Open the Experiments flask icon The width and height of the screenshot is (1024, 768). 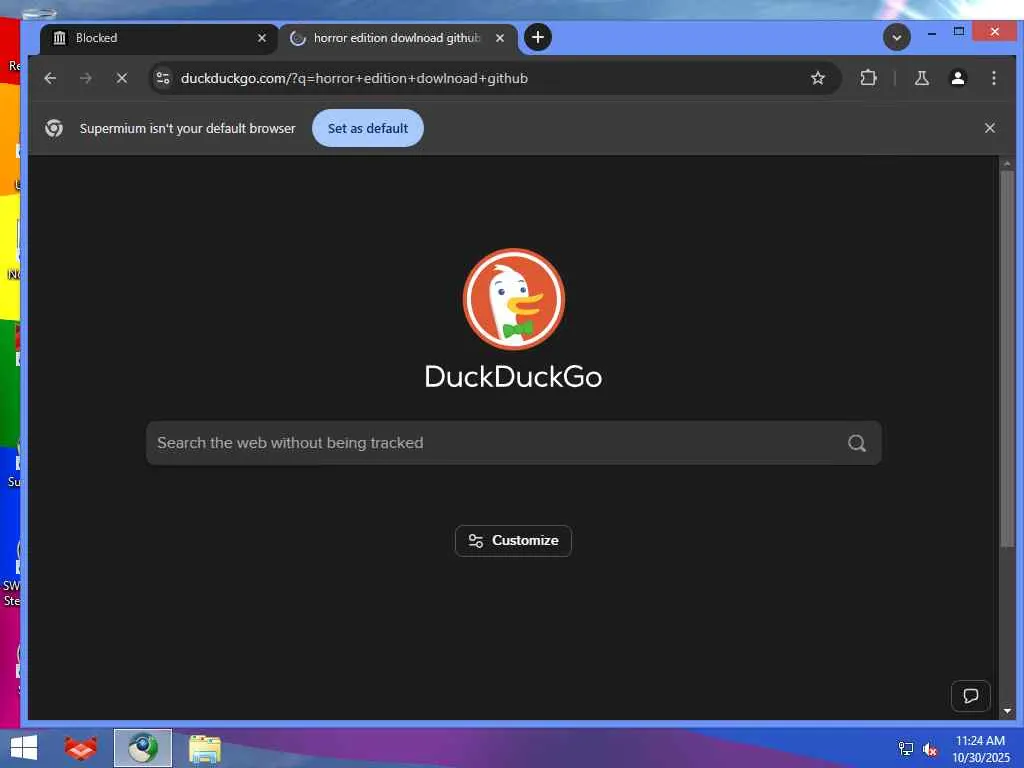coord(921,78)
